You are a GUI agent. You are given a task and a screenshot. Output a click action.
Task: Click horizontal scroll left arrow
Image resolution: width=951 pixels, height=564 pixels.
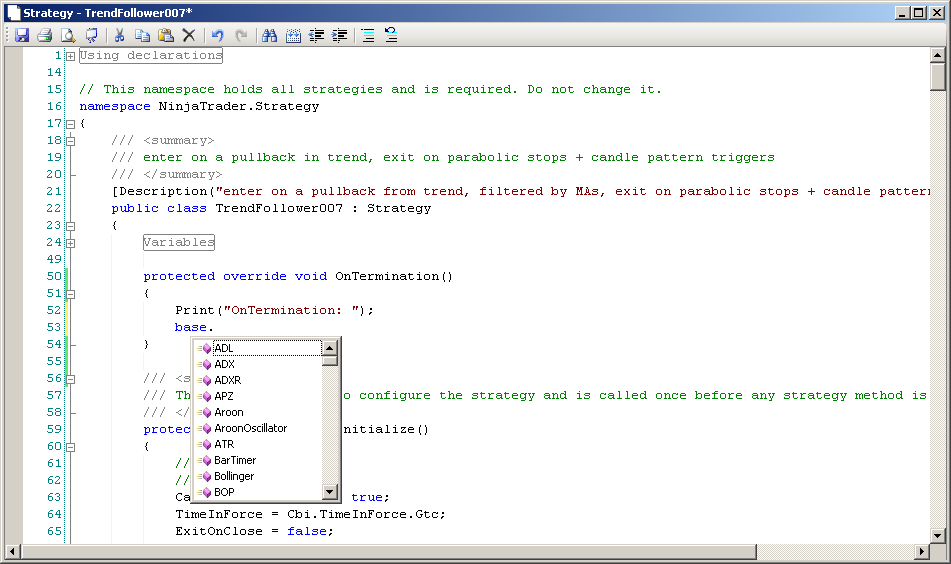[12, 552]
